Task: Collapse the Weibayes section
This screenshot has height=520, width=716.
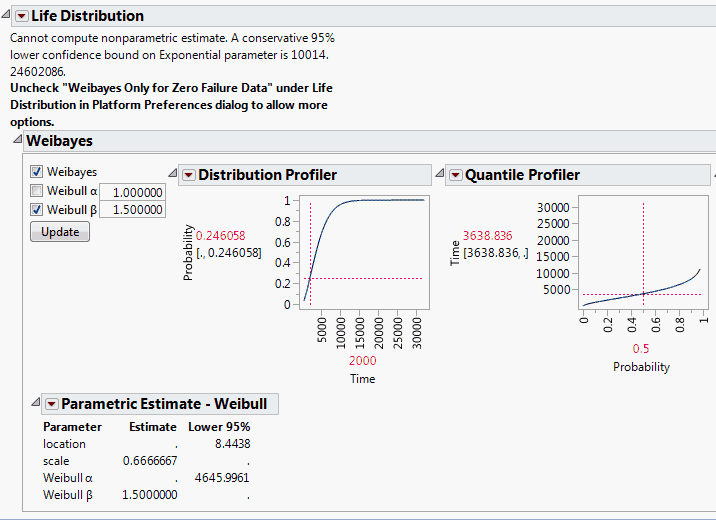Action: coord(15,141)
